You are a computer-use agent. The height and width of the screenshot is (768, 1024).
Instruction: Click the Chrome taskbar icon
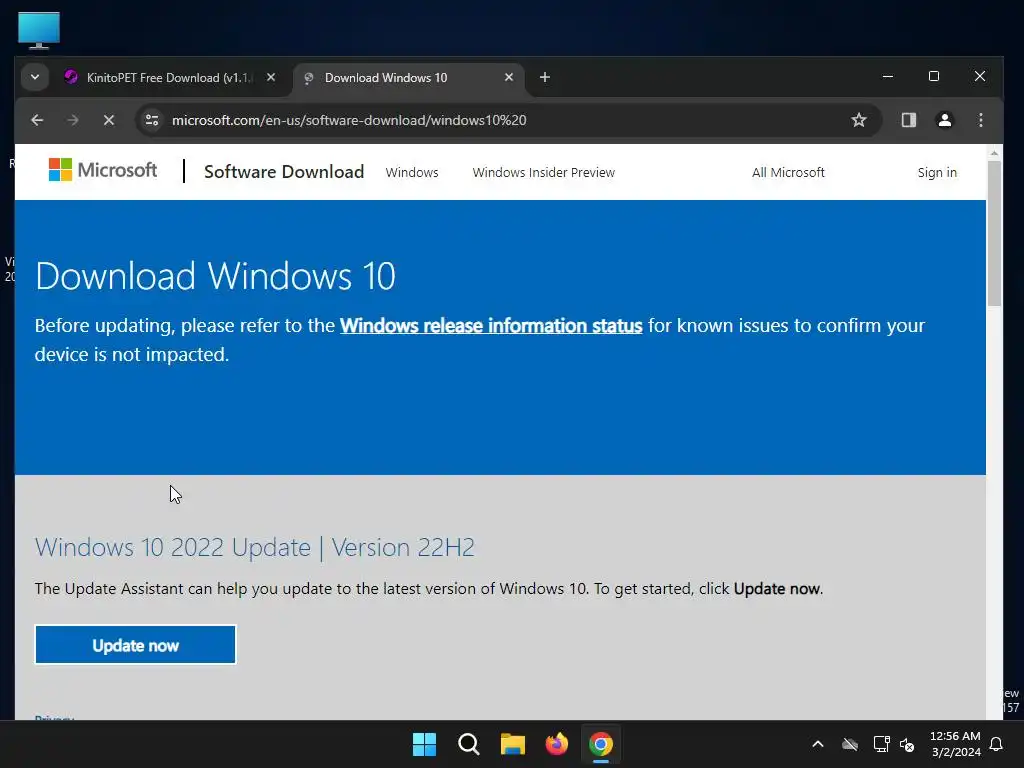601,744
